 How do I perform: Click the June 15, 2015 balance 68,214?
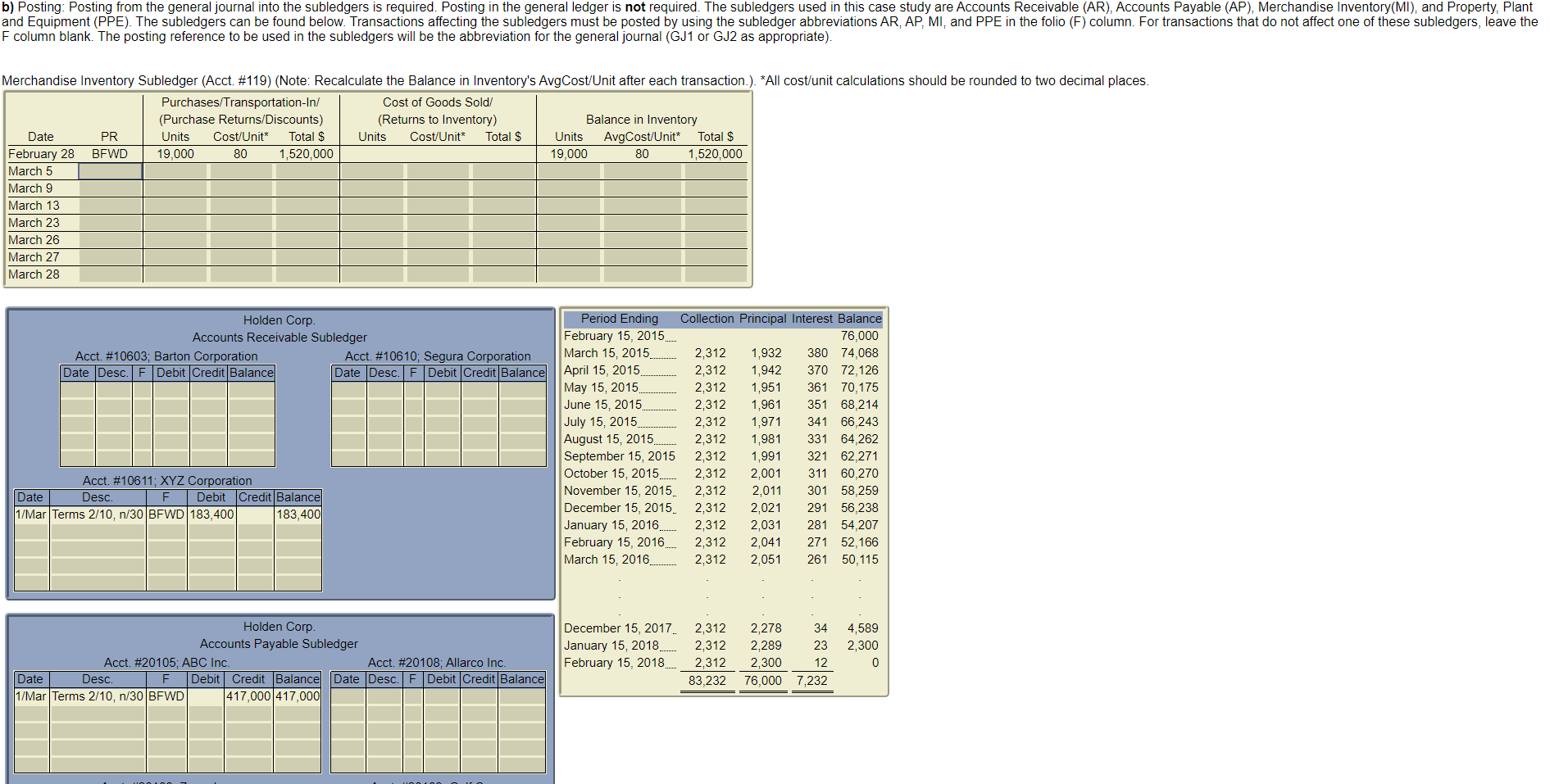click(x=859, y=405)
